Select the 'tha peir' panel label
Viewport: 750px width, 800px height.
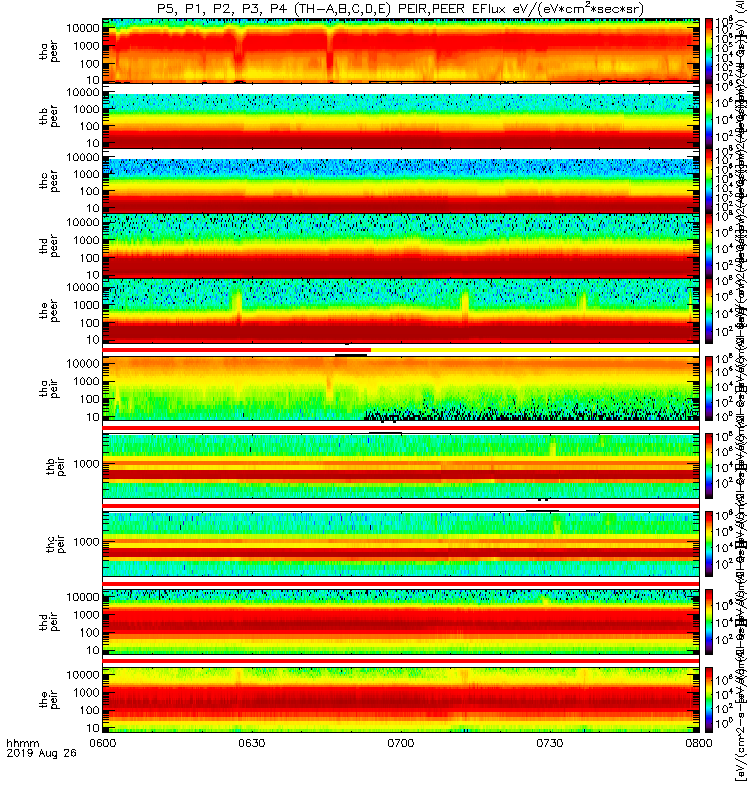pyautogui.click(x=49, y=388)
